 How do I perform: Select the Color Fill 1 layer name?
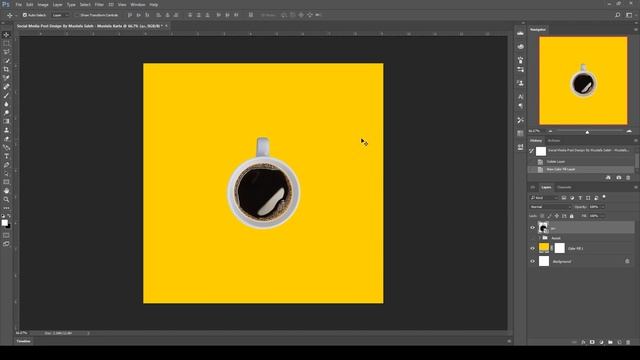[x=576, y=248]
